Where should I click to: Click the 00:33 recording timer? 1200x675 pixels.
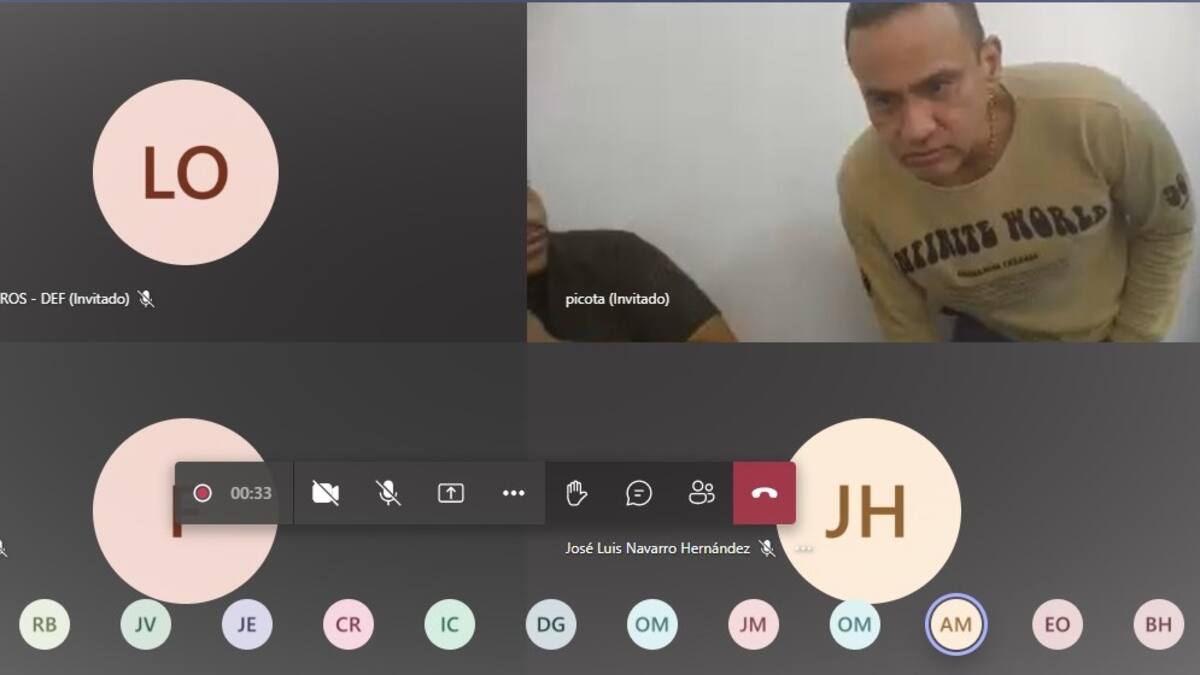[251, 493]
